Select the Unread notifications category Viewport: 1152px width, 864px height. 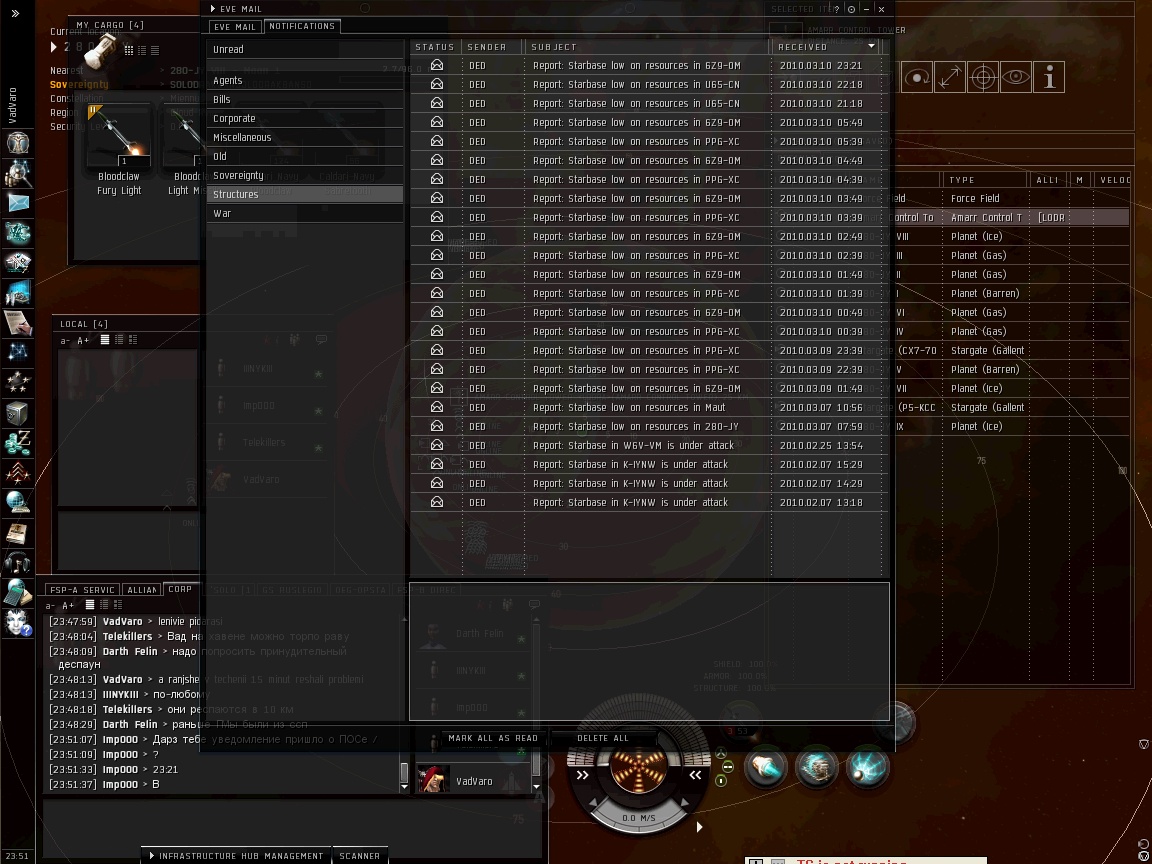click(305, 49)
